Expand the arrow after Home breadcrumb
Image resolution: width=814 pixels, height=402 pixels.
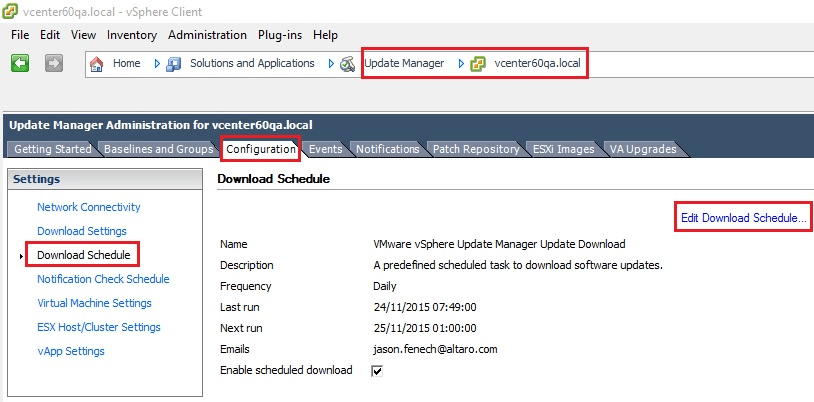(x=157, y=64)
